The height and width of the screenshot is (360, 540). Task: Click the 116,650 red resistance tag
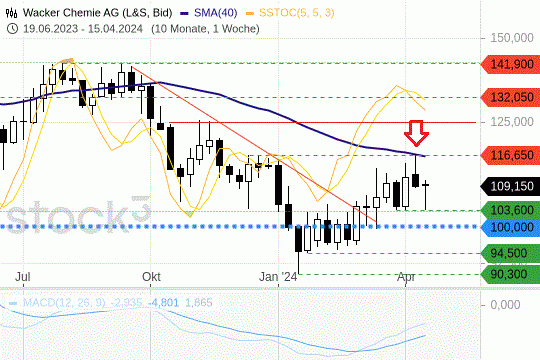pos(510,155)
